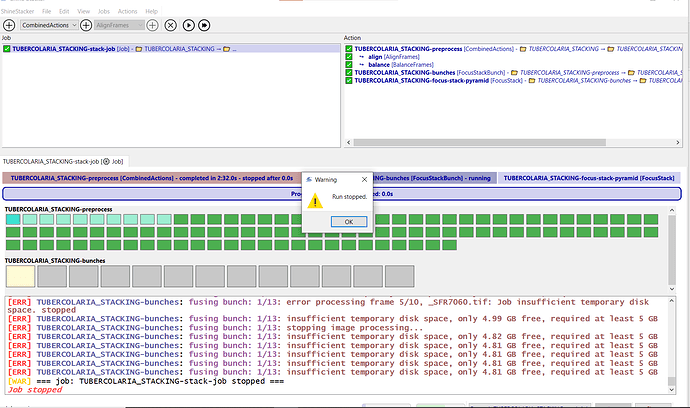Click the warning triangle icon in dialog
This screenshot has width=690, height=408.
click(x=317, y=200)
